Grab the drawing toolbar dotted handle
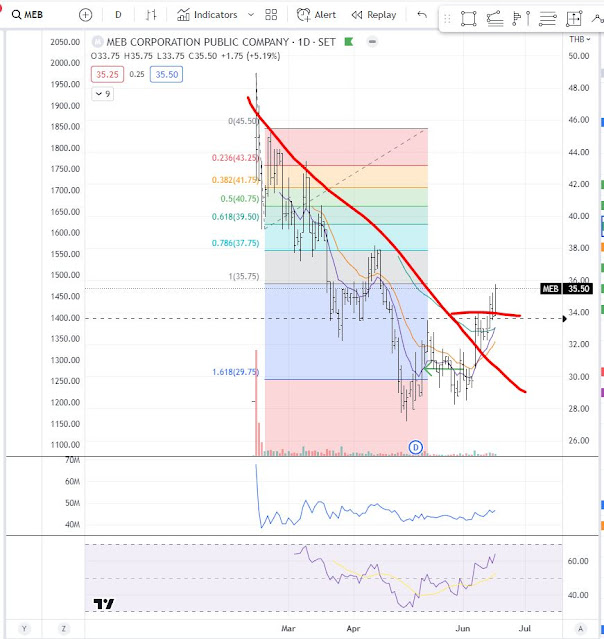Image resolution: width=604 pixels, height=639 pixels. point(447,19)
